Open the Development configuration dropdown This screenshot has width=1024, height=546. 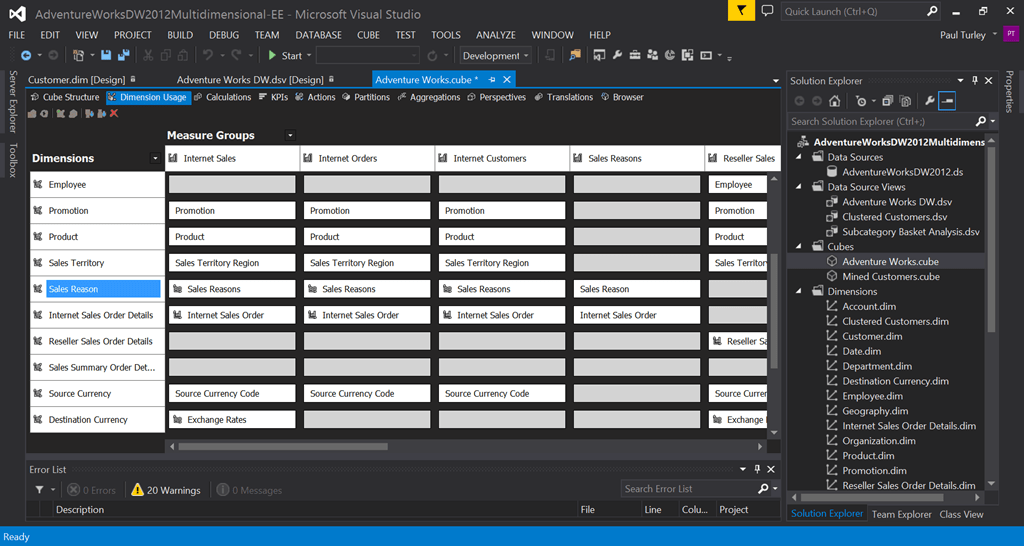(496, 56)
